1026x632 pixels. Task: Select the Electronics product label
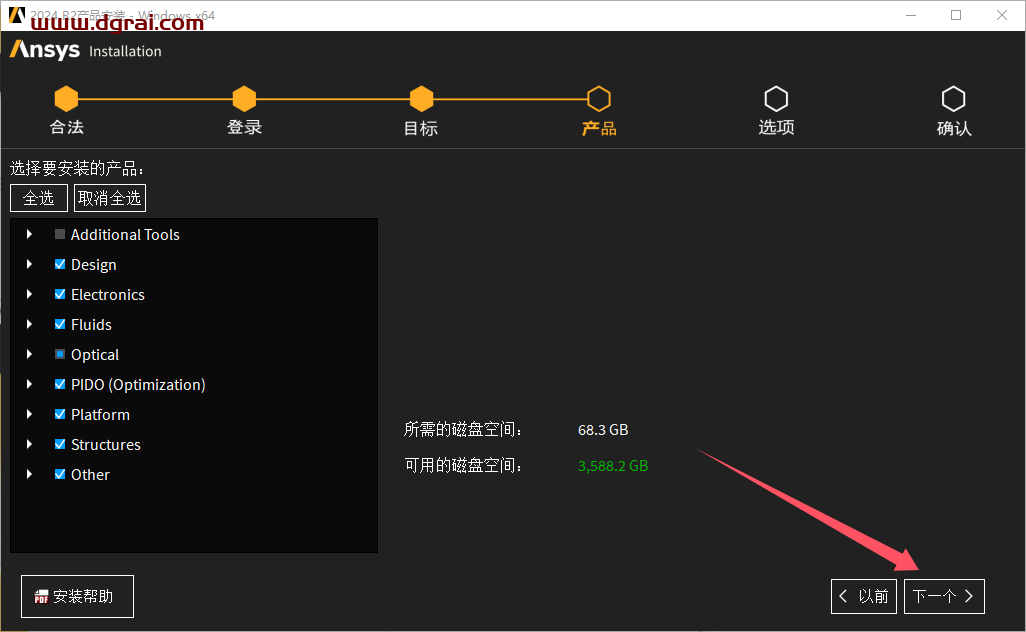coord(108,295)
